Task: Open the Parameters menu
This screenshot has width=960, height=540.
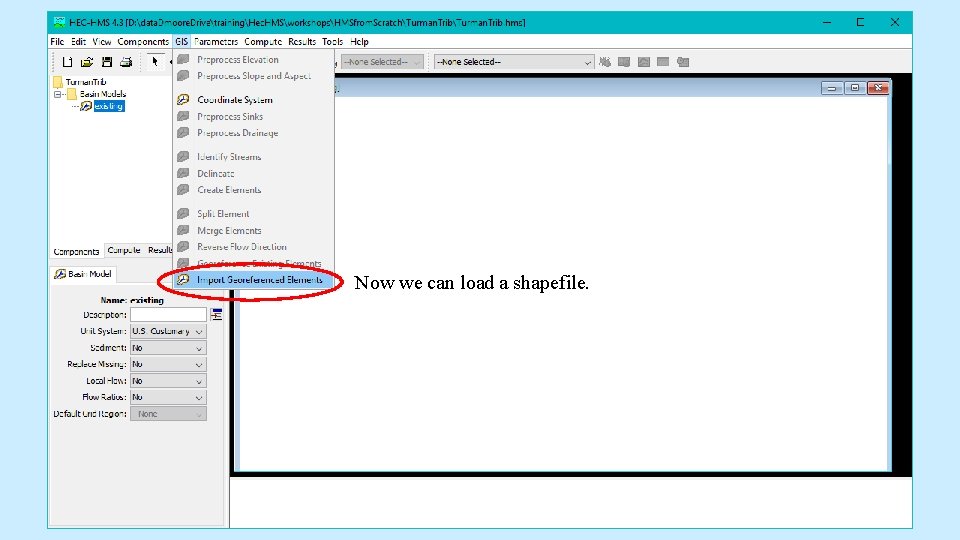Action: 216,42
